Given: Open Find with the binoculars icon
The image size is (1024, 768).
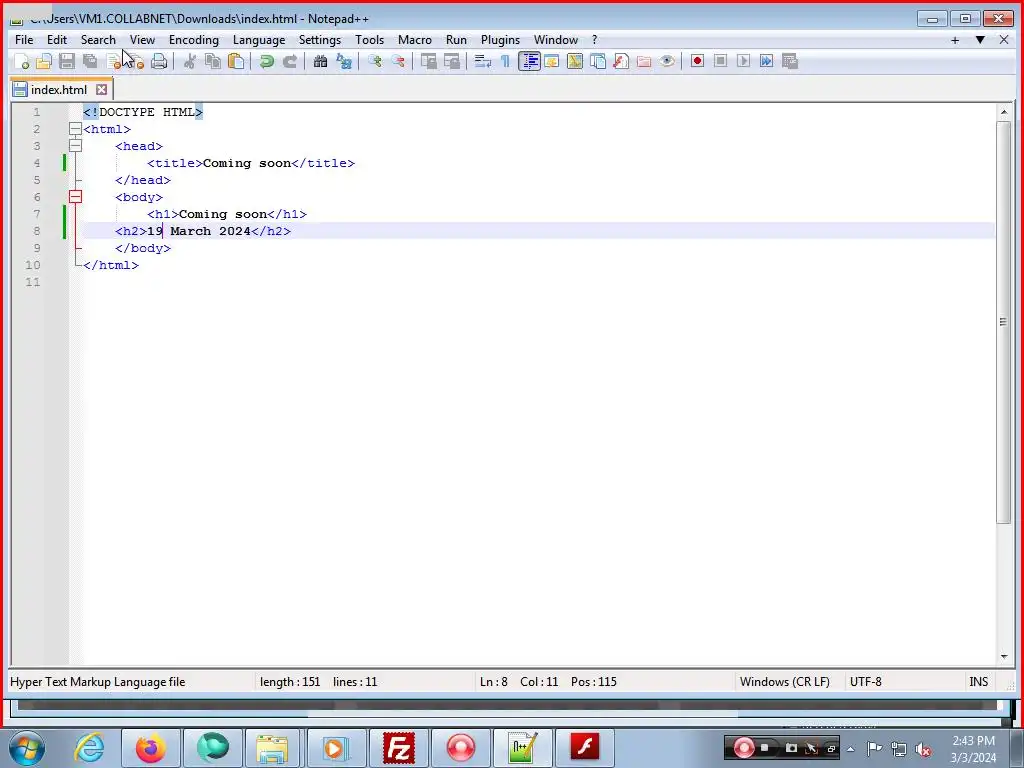Looking at the screenshot, I should [321, 61].
